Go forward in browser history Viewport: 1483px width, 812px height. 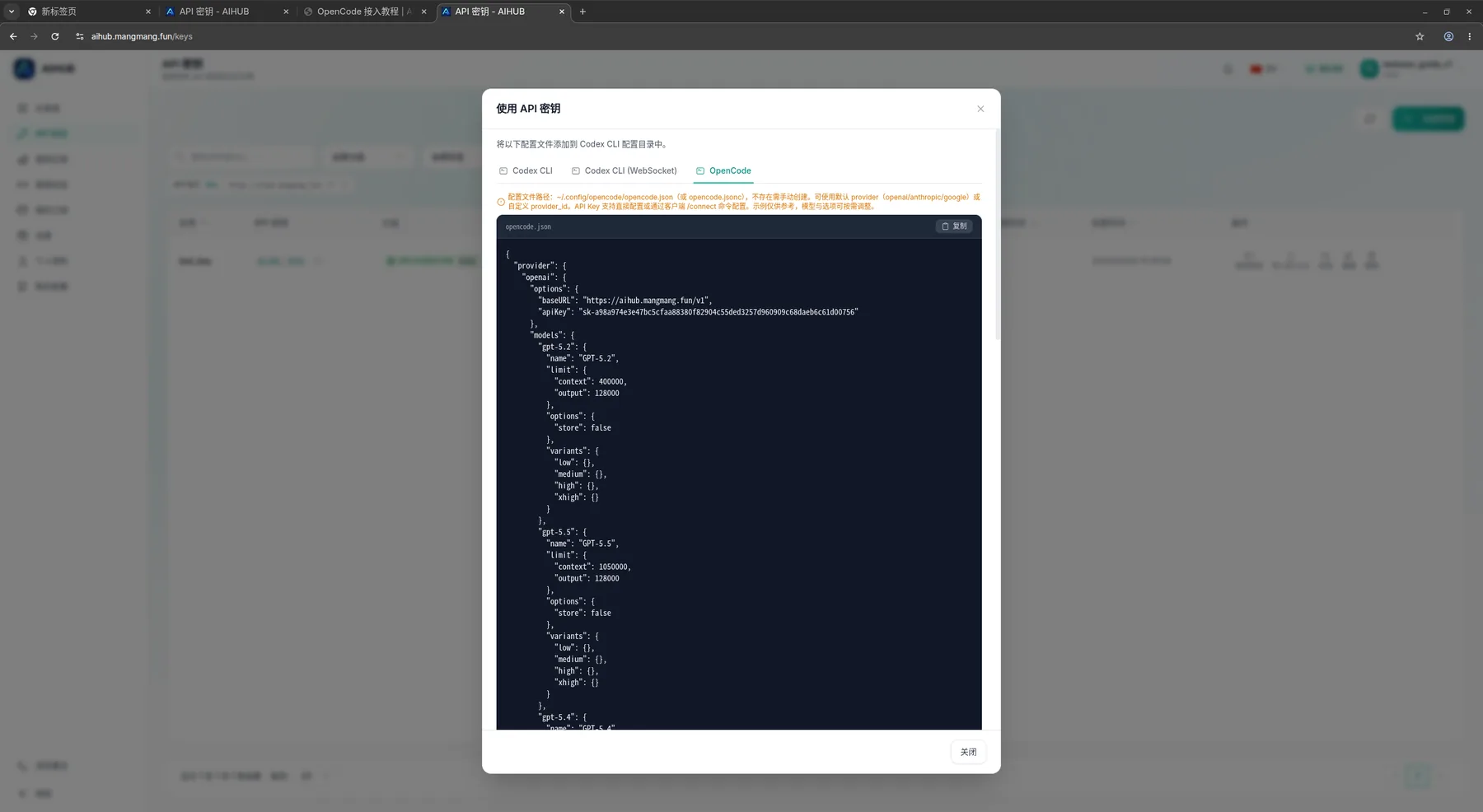pyautogui.click(x=34, y=36)
